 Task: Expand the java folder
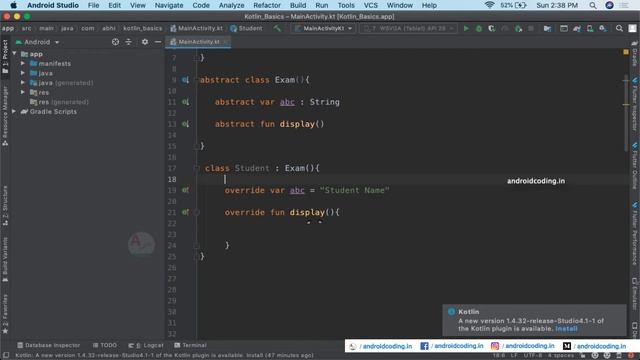click(23, 73)
